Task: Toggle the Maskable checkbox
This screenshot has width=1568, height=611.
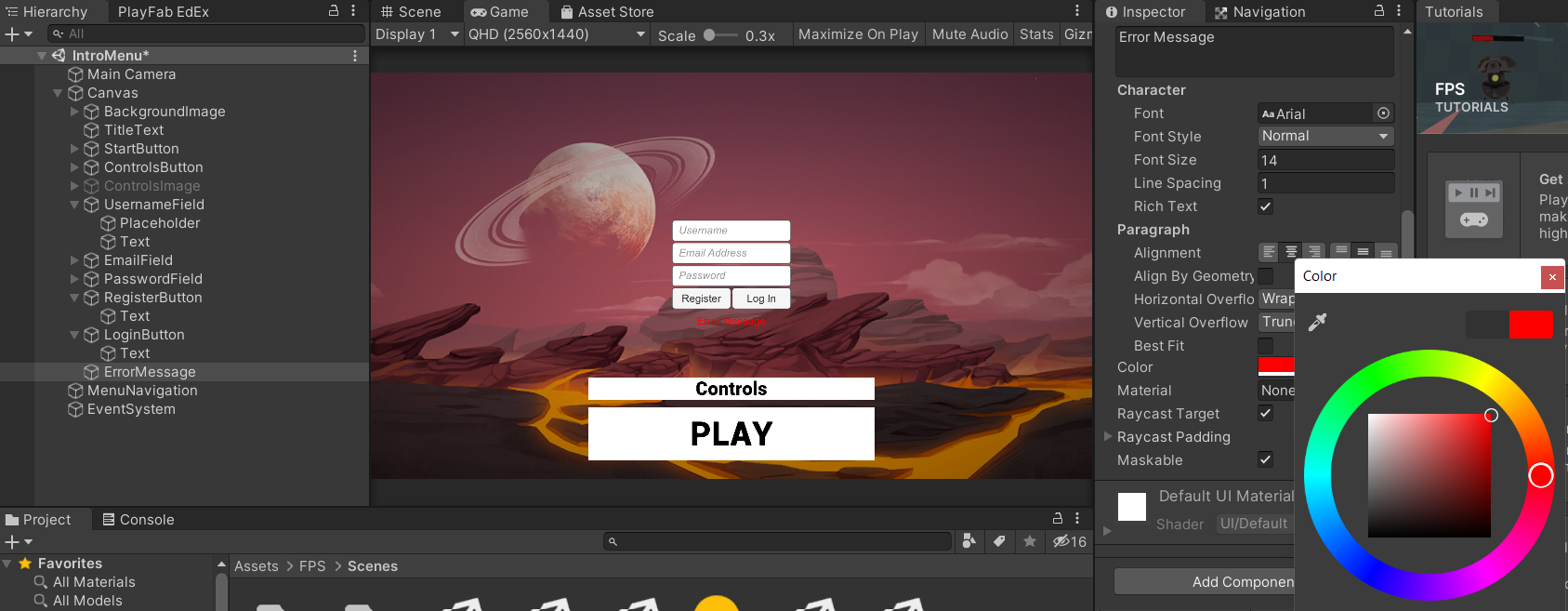Action: coord(1265,459)
